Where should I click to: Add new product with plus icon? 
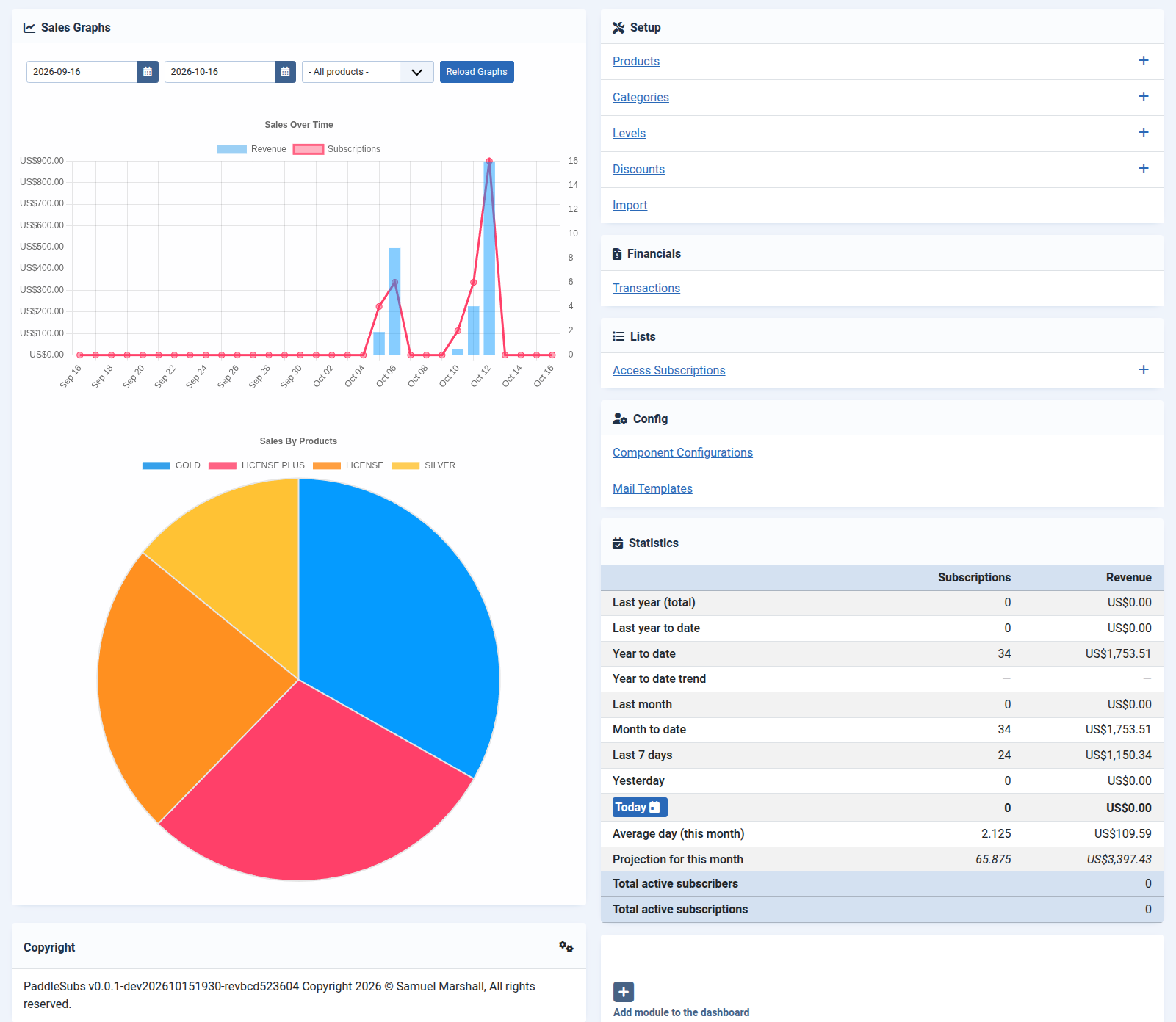point(1143,61)
